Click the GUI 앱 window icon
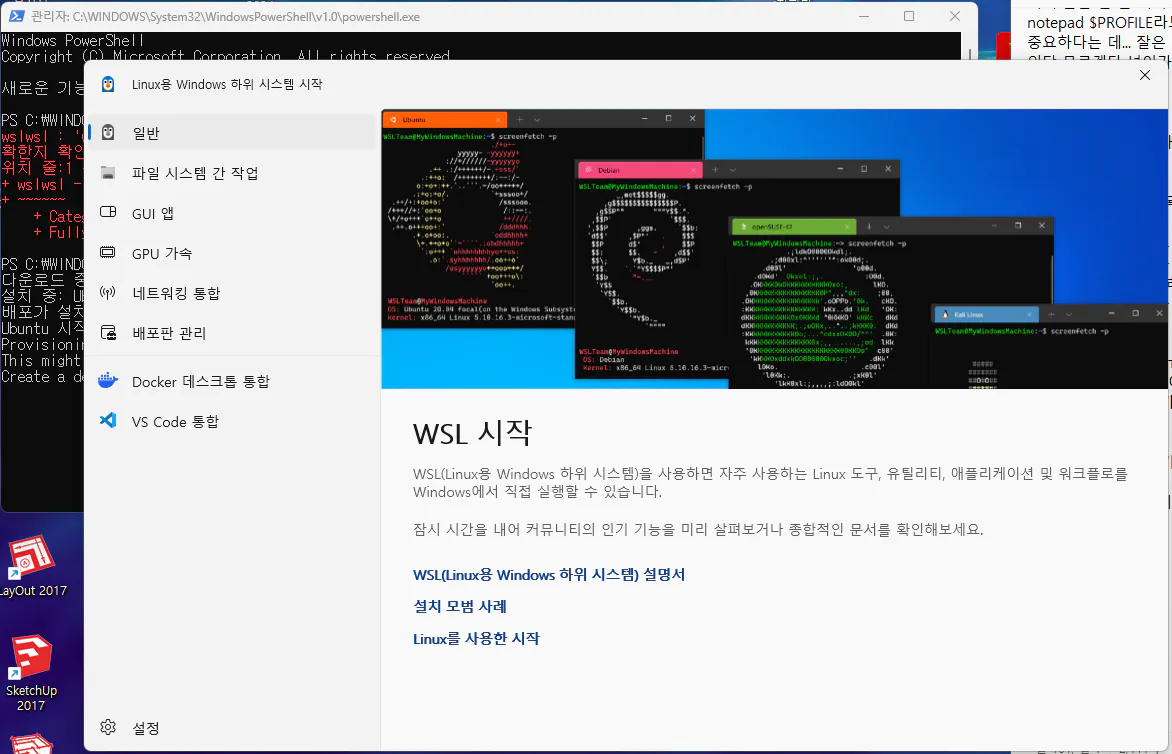The width and height of the screenshot is (1172, 754). pyautogui.click(x=108, y=212)
